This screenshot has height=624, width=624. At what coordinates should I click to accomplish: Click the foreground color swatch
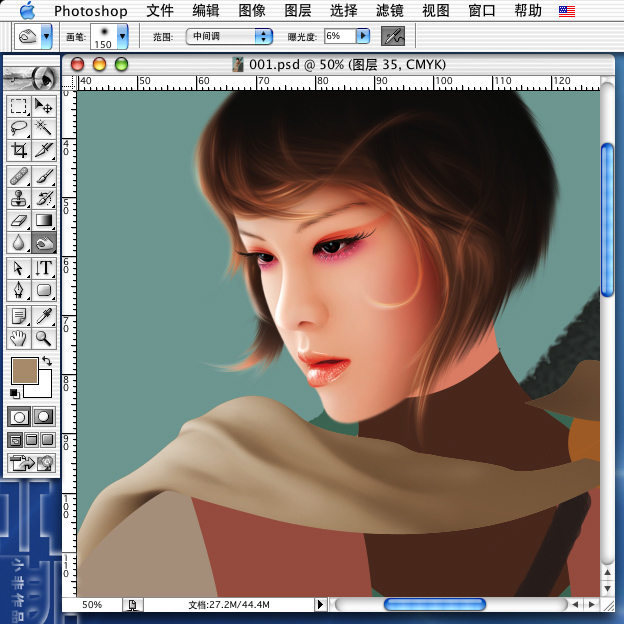(24, 371)
